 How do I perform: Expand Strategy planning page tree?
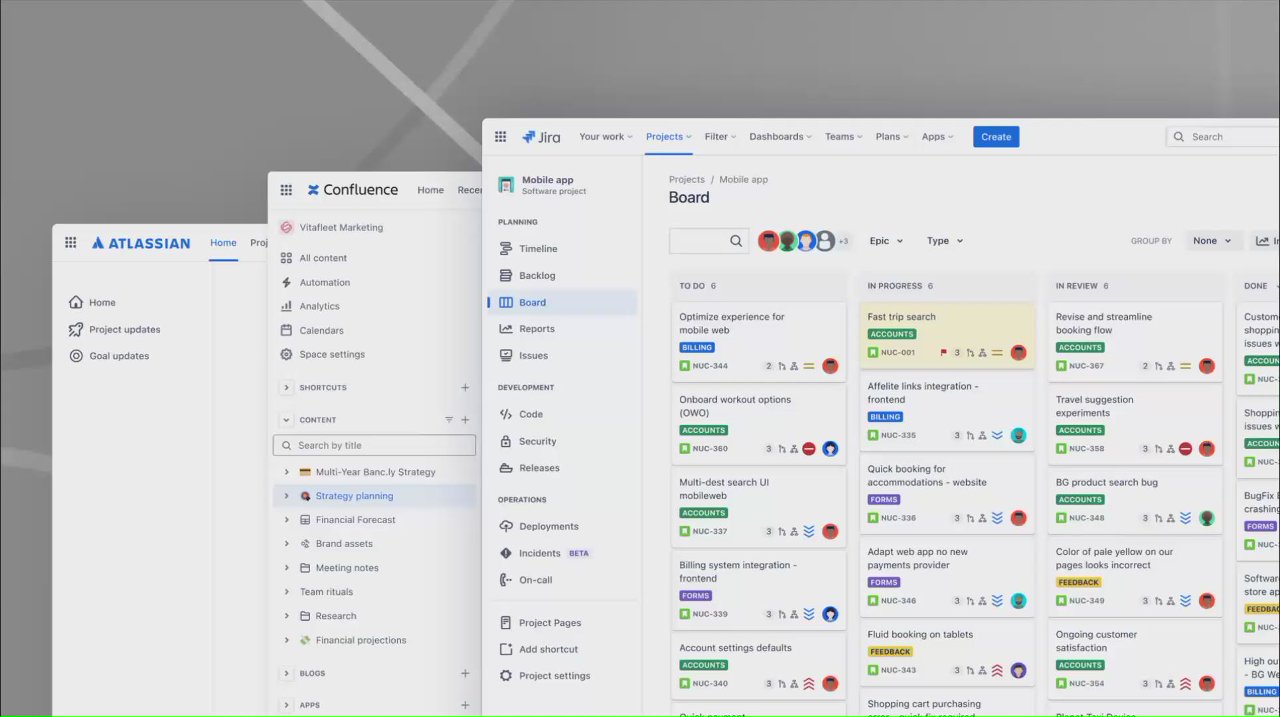pyautogui.click(x=287, y=496)
